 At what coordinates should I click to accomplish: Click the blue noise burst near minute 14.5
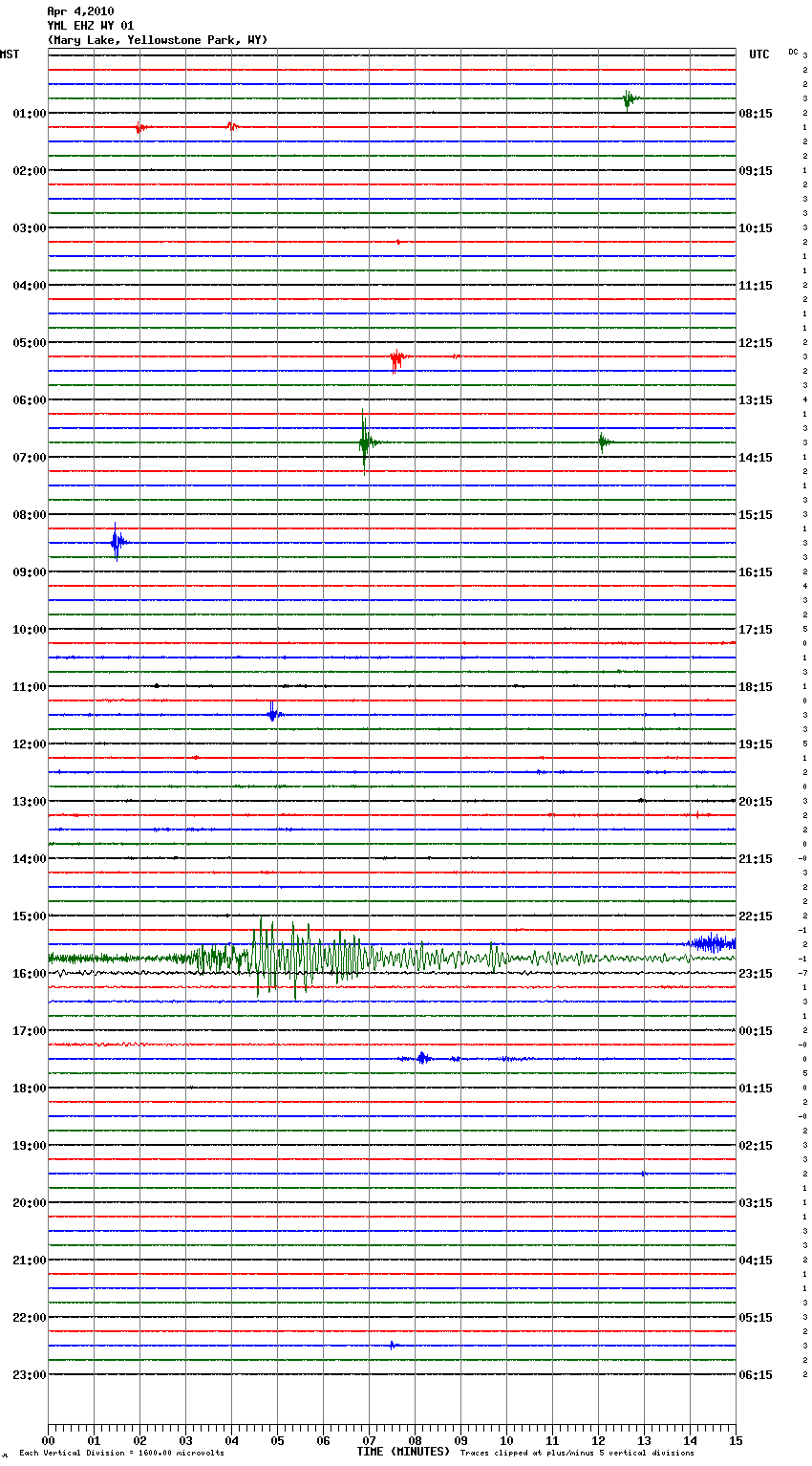tap(710, 943)
